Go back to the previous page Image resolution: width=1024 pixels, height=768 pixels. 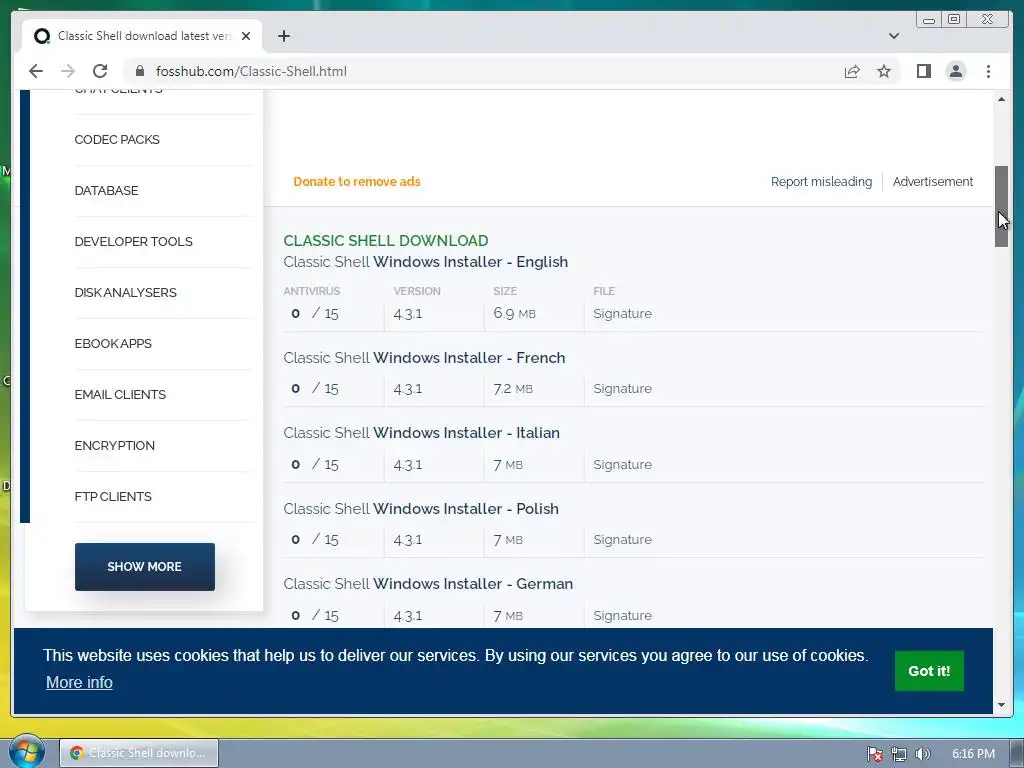click(x=36, y=71)
